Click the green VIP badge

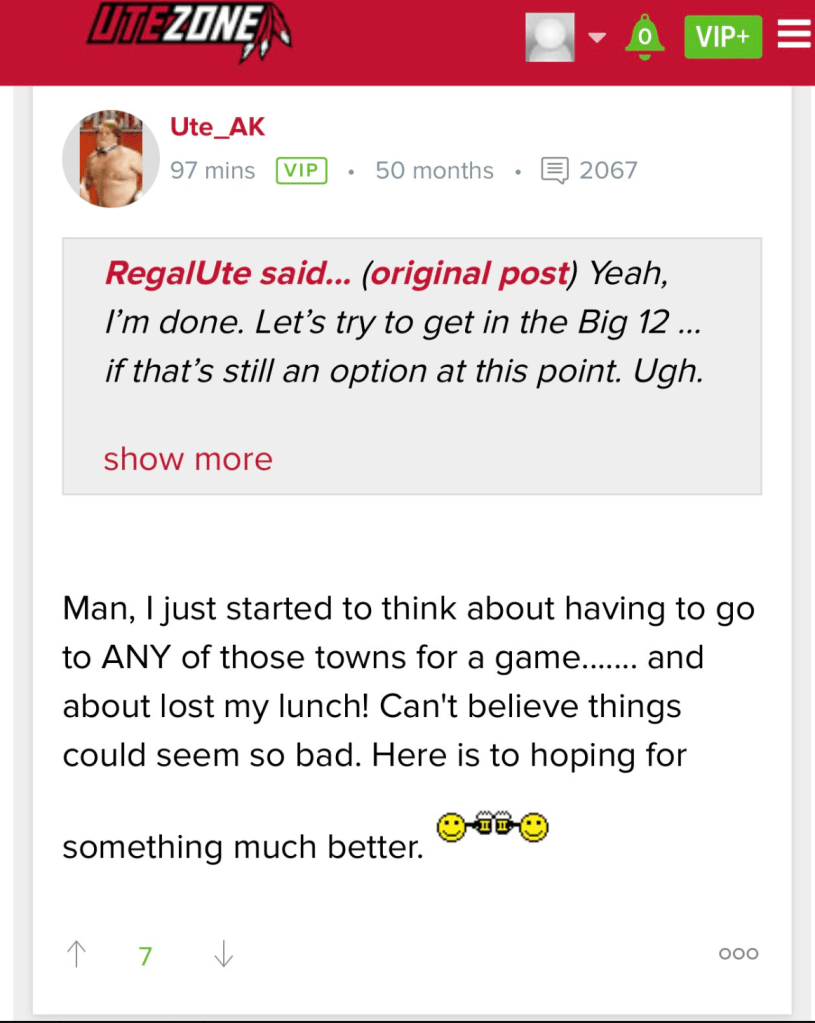click(301, 170)
